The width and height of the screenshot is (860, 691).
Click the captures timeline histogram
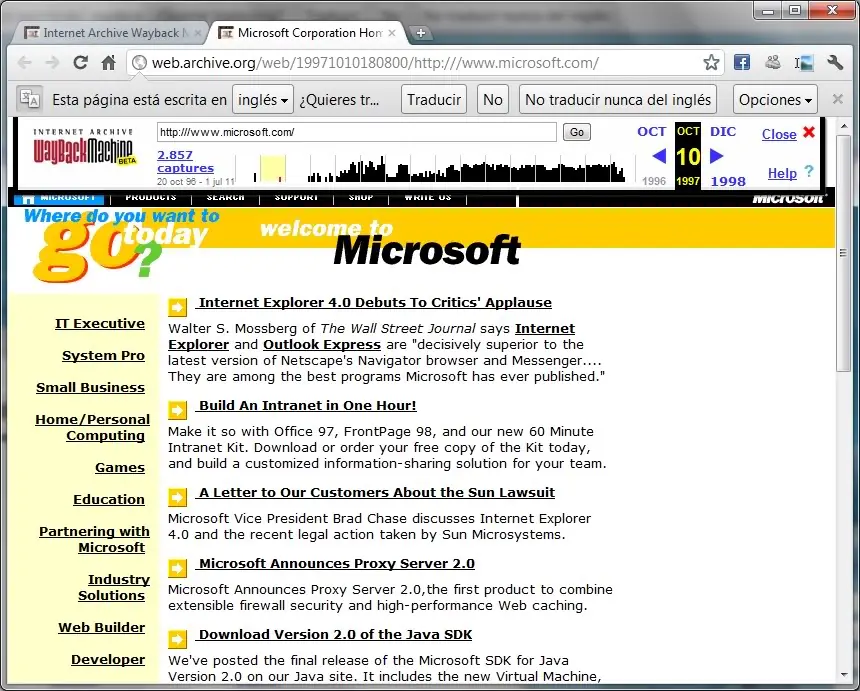(x=436, y=169)
